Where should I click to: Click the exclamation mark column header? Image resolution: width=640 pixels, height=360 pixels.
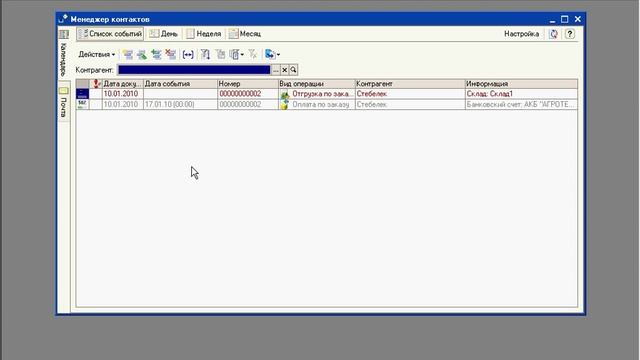(96, 84)
